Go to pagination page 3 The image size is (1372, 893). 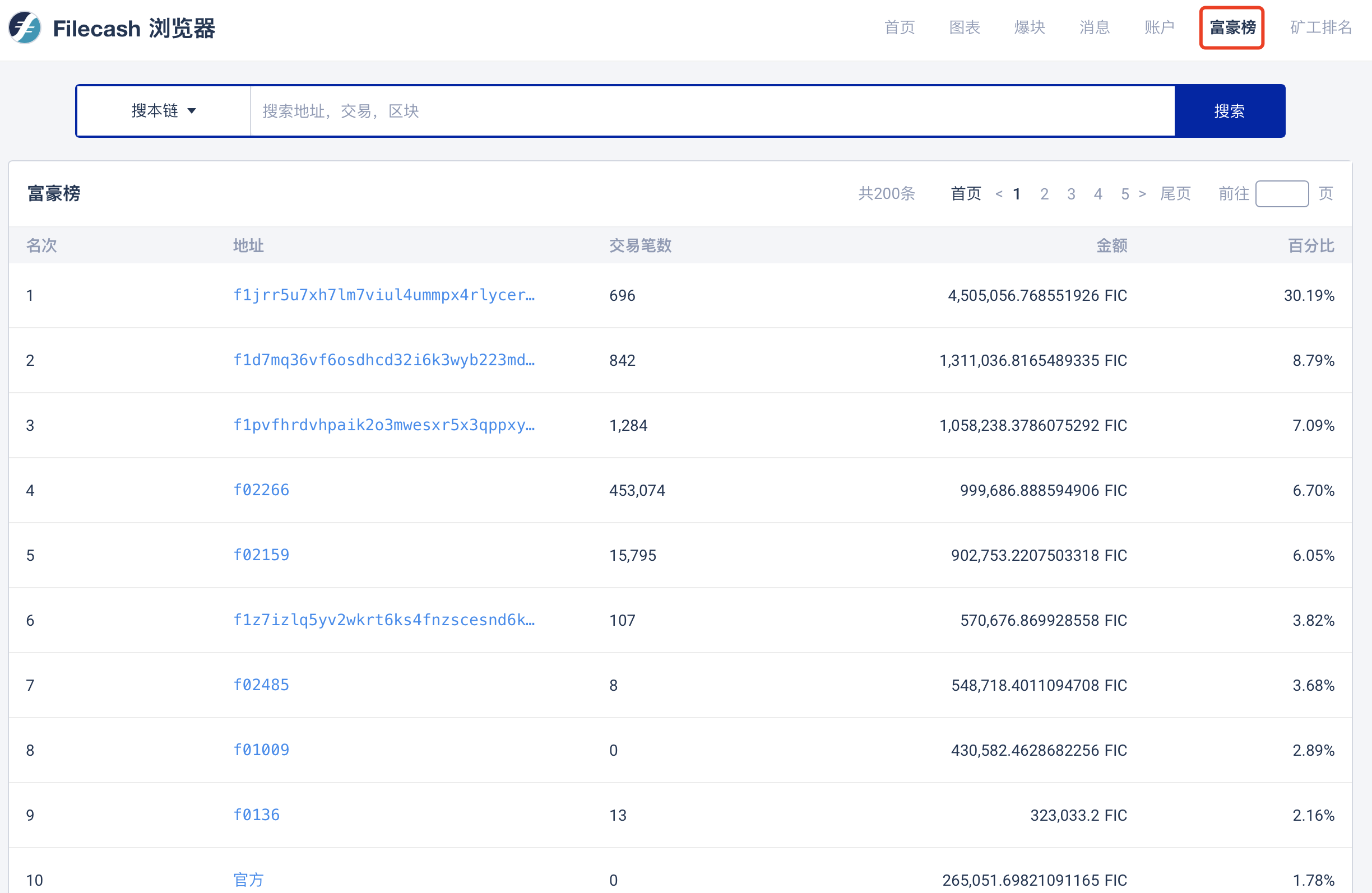point(1071,194)
